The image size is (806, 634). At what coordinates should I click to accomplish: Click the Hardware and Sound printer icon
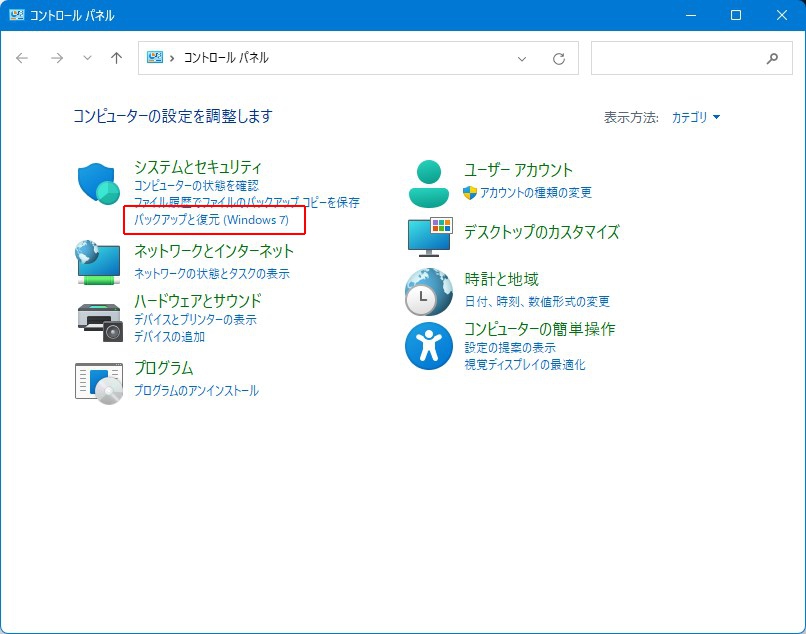click(98, 320)
